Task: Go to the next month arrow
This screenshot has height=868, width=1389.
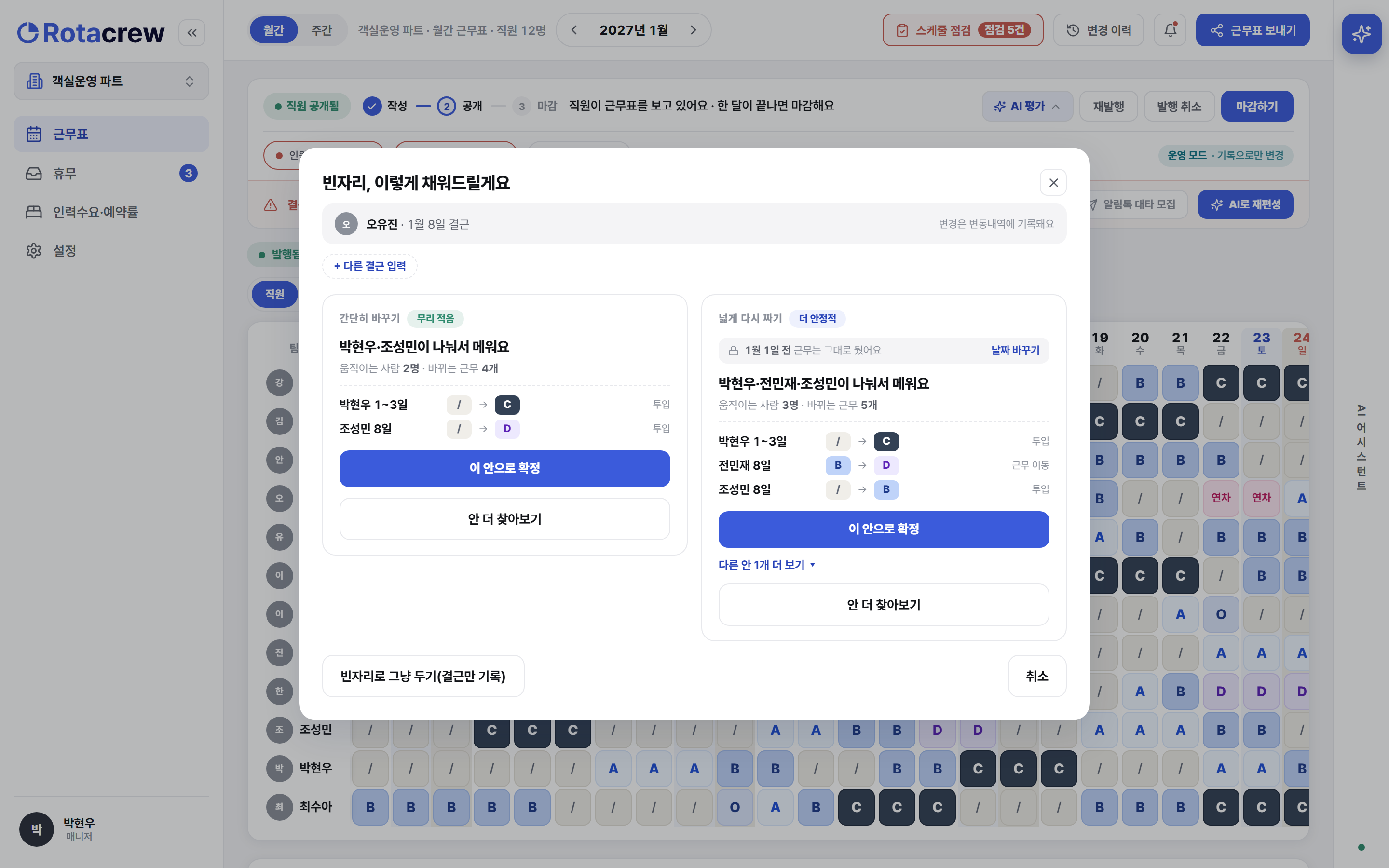Action: pyautogui.click(x=694, y=30)
